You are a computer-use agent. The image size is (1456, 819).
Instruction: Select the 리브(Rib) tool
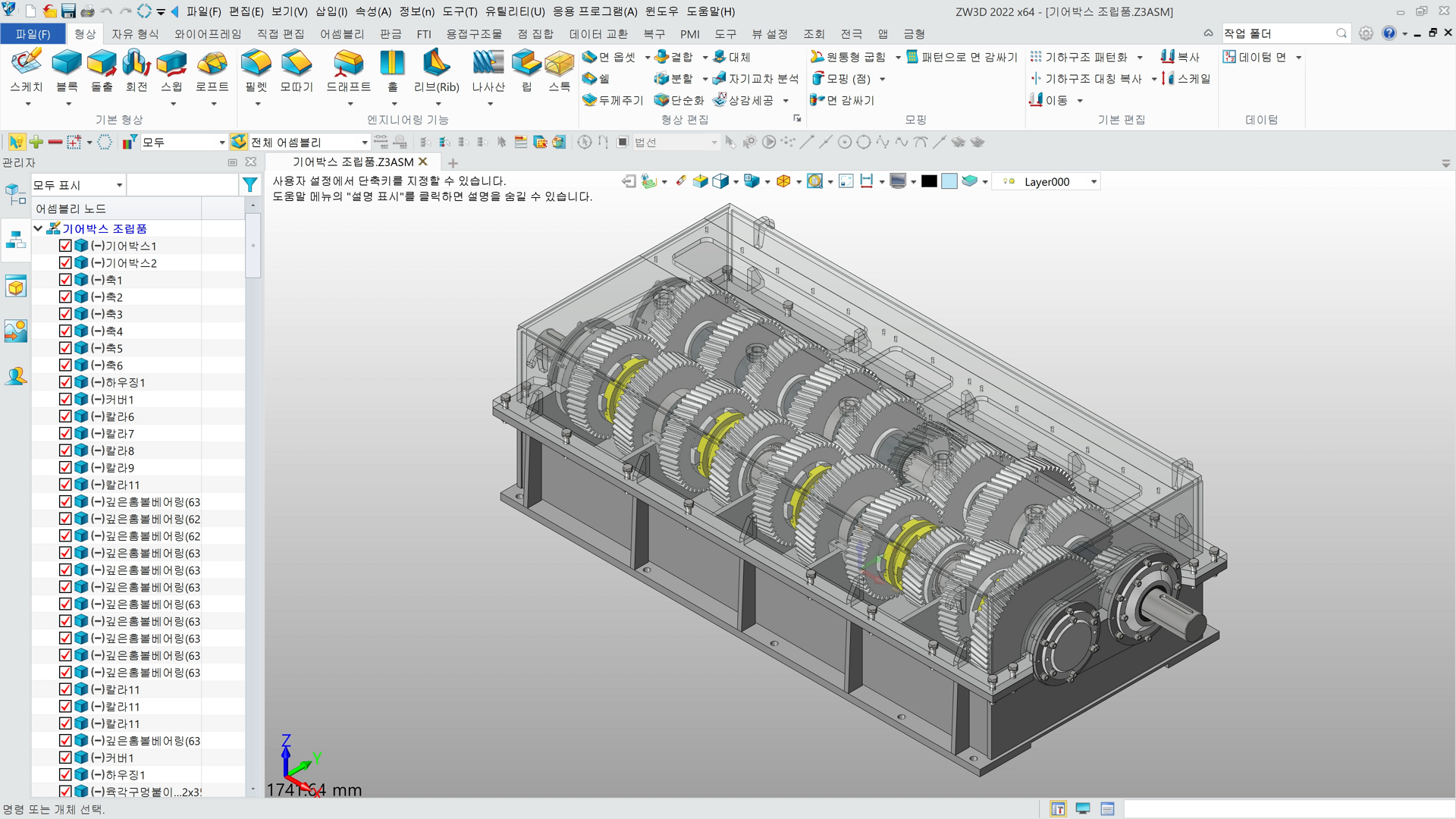(437, 64)
